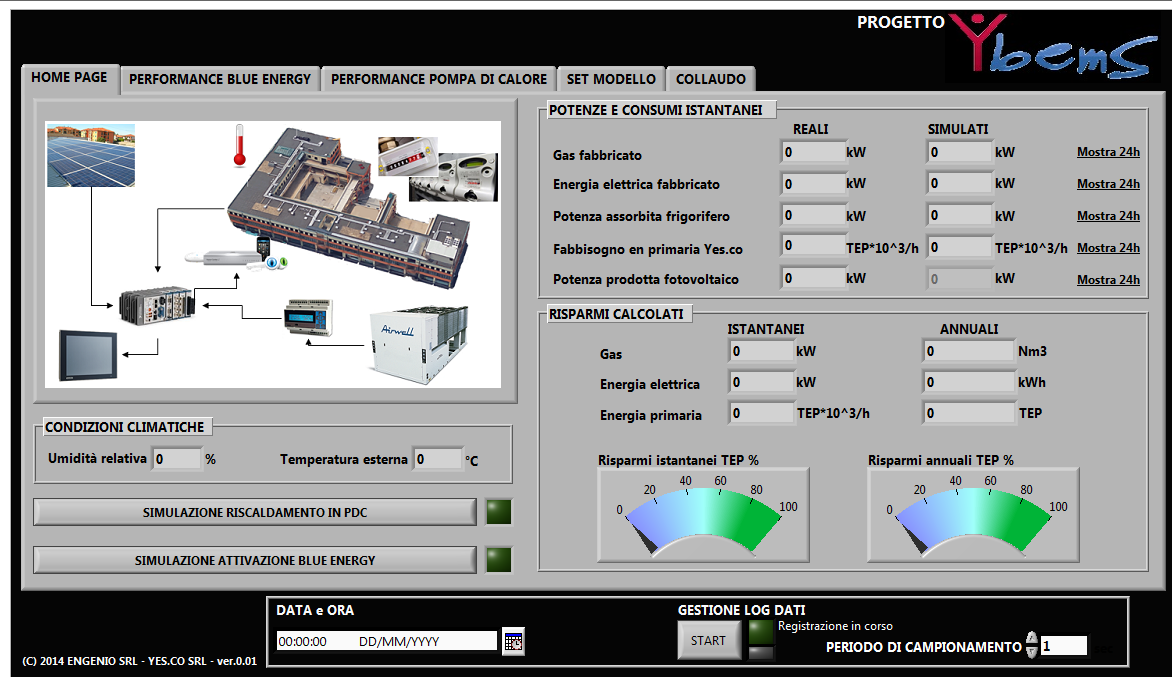Click the touch panel monitor icon
This screenshot has height=677, width=1172.
(88, 356)
